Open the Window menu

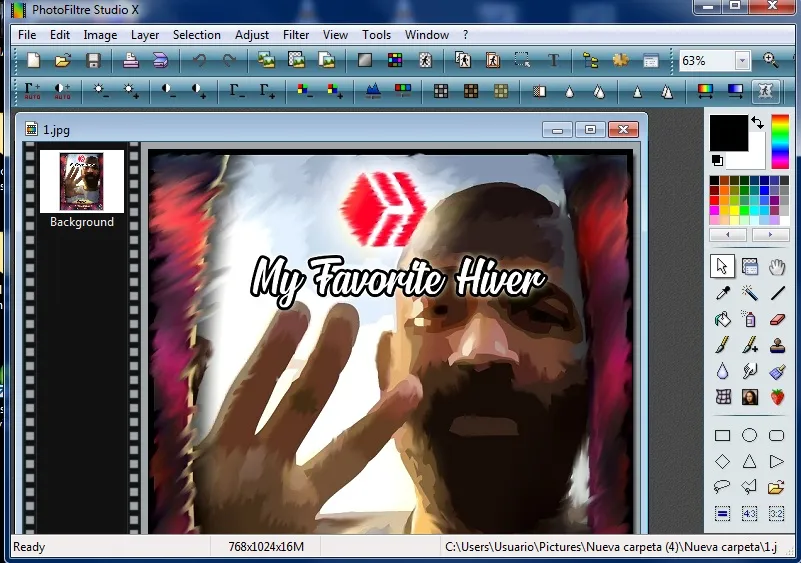click(x=427, y=35)
